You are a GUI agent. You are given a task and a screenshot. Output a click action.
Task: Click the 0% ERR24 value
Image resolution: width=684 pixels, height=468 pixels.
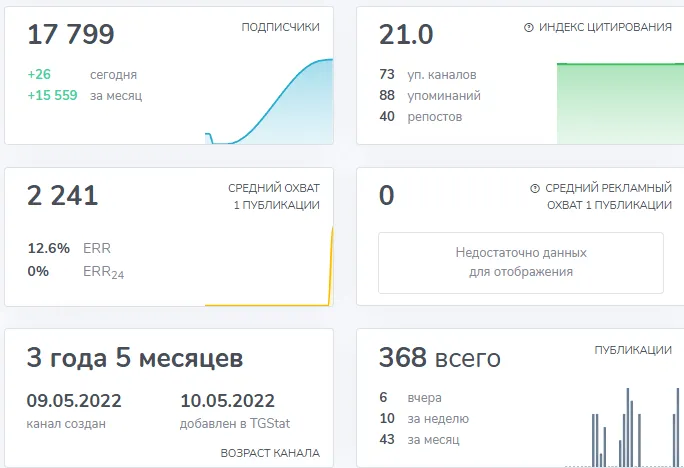pyautogui.click(x=38, y=271)
